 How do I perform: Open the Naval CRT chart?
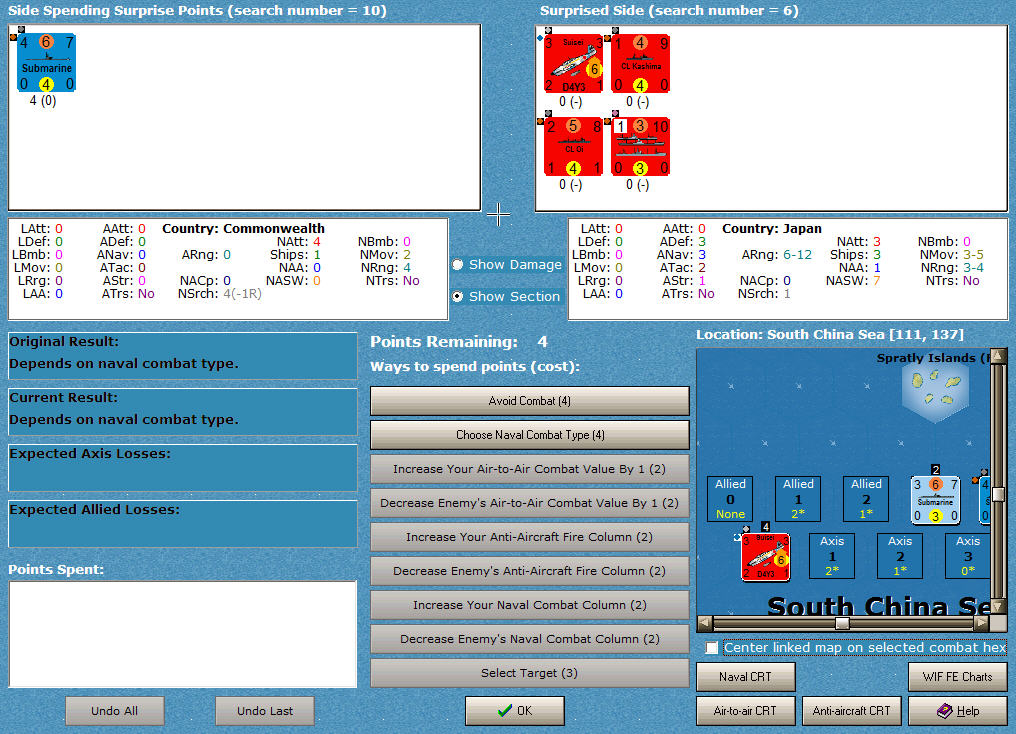click(x=745, y=677)
